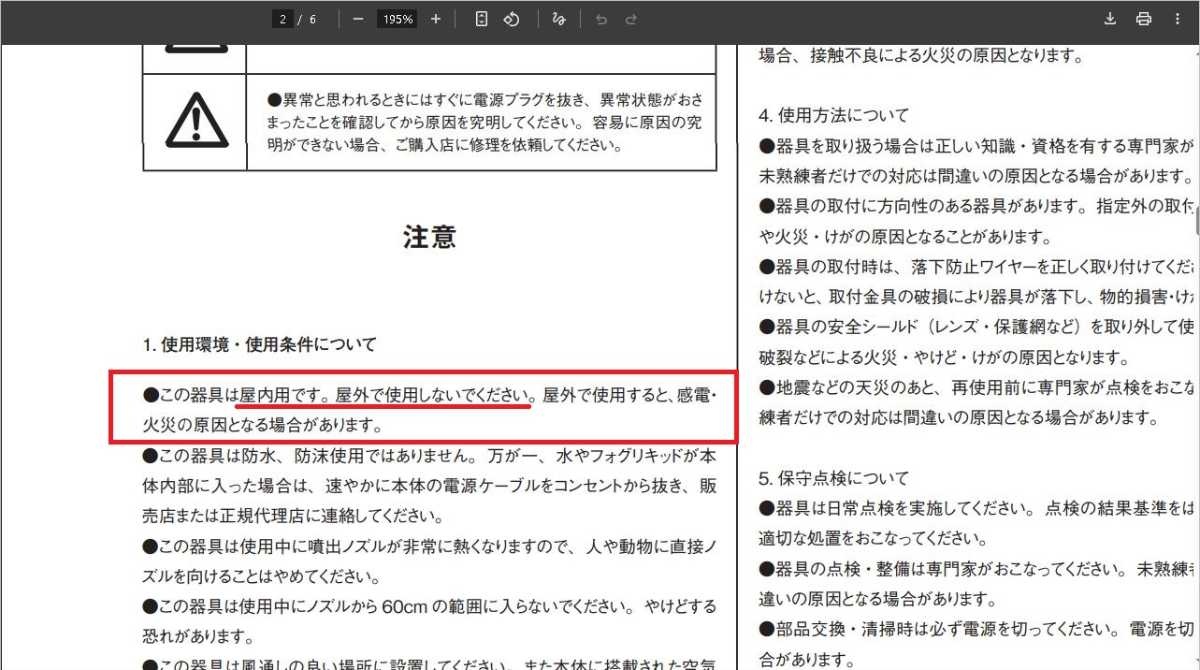The image size is (1200, 670).
Task: Download the PDF file
Action: click(x=1110, y=19)
